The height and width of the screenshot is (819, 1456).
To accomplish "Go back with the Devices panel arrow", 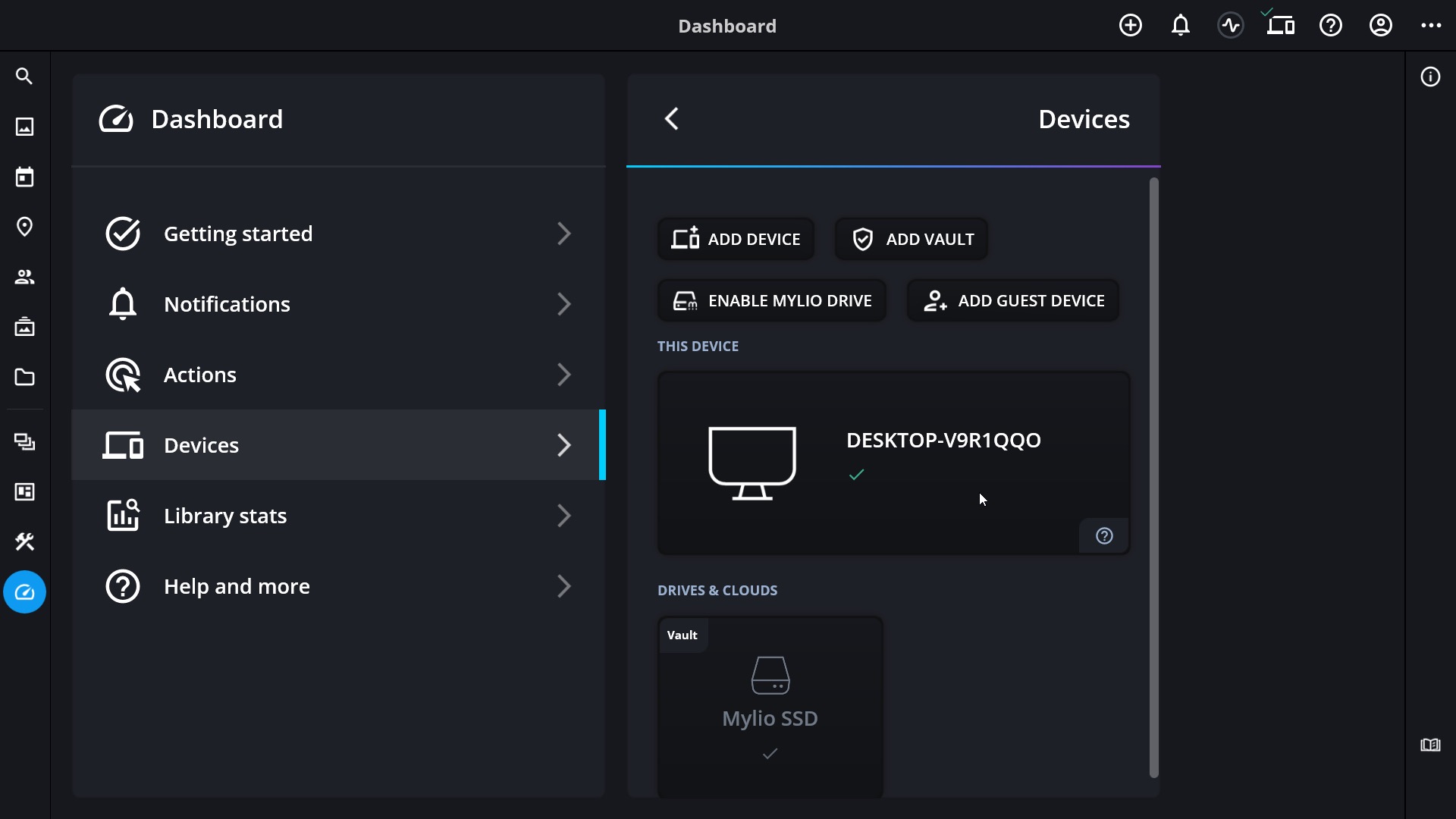I will click(672, 119).
